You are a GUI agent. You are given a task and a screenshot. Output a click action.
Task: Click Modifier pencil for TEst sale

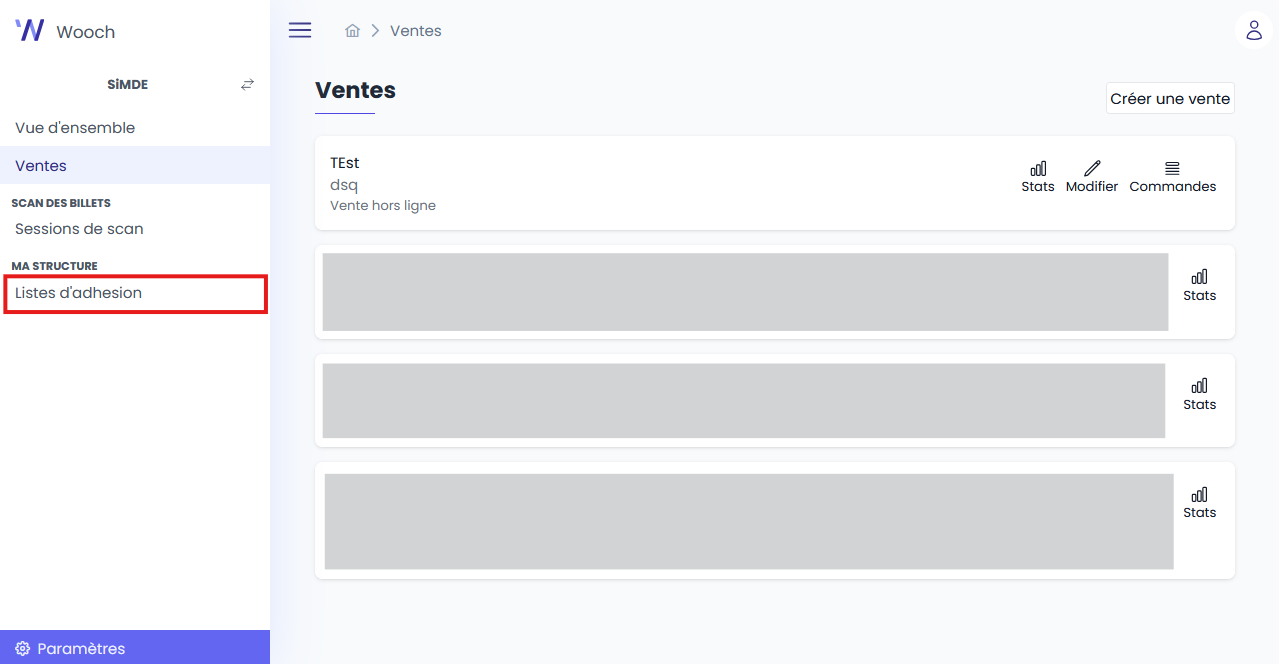pos(1092,177)
